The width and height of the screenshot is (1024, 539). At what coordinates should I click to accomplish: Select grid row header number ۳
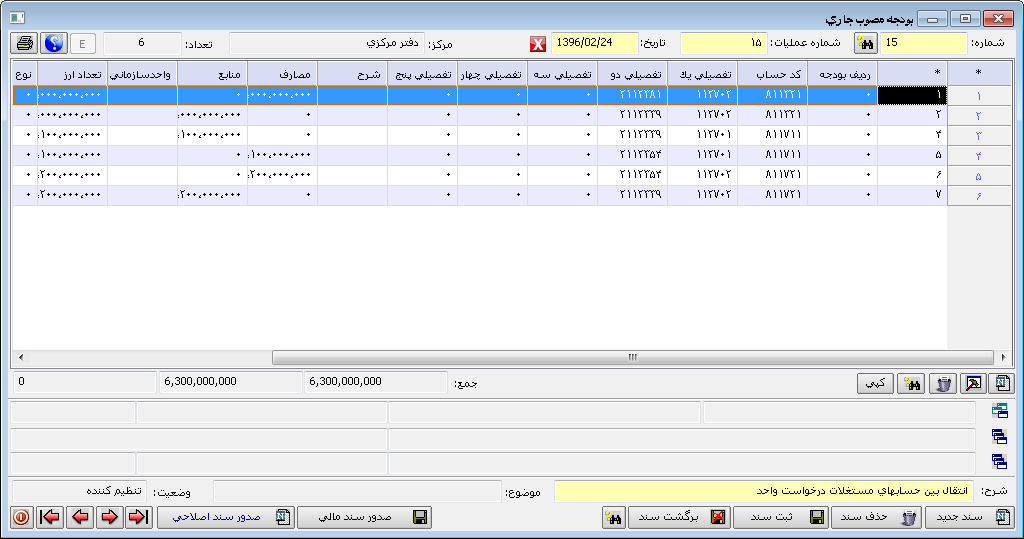pos(978,135)
